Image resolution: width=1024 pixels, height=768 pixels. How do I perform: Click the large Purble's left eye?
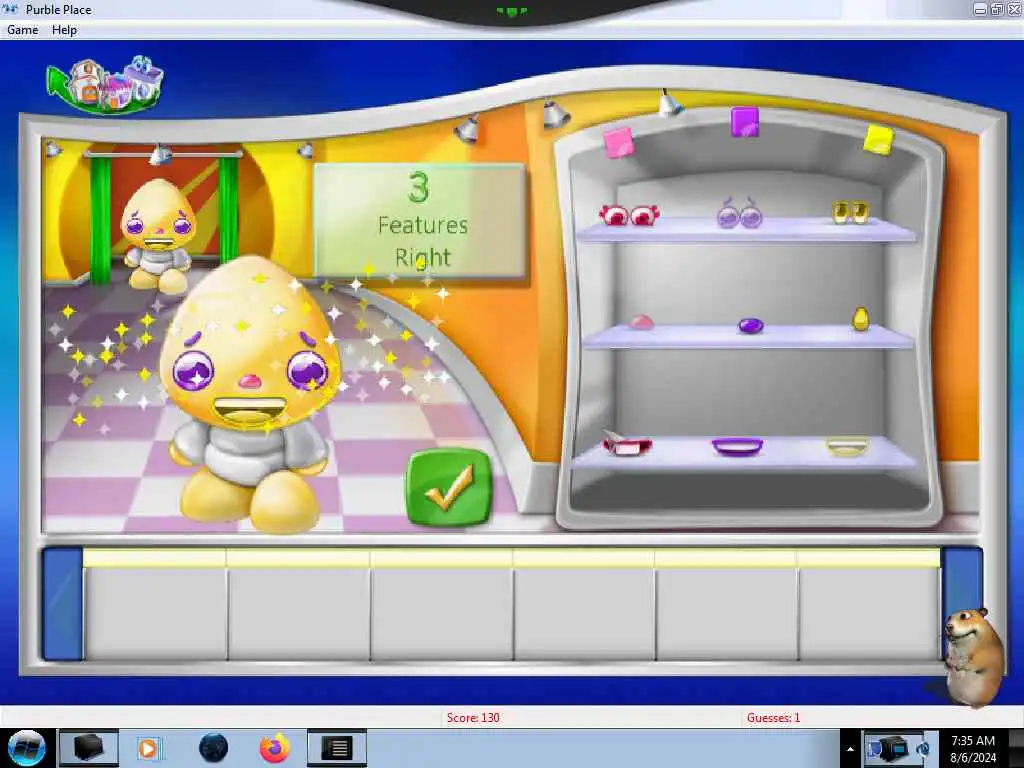tap(193, 370)
